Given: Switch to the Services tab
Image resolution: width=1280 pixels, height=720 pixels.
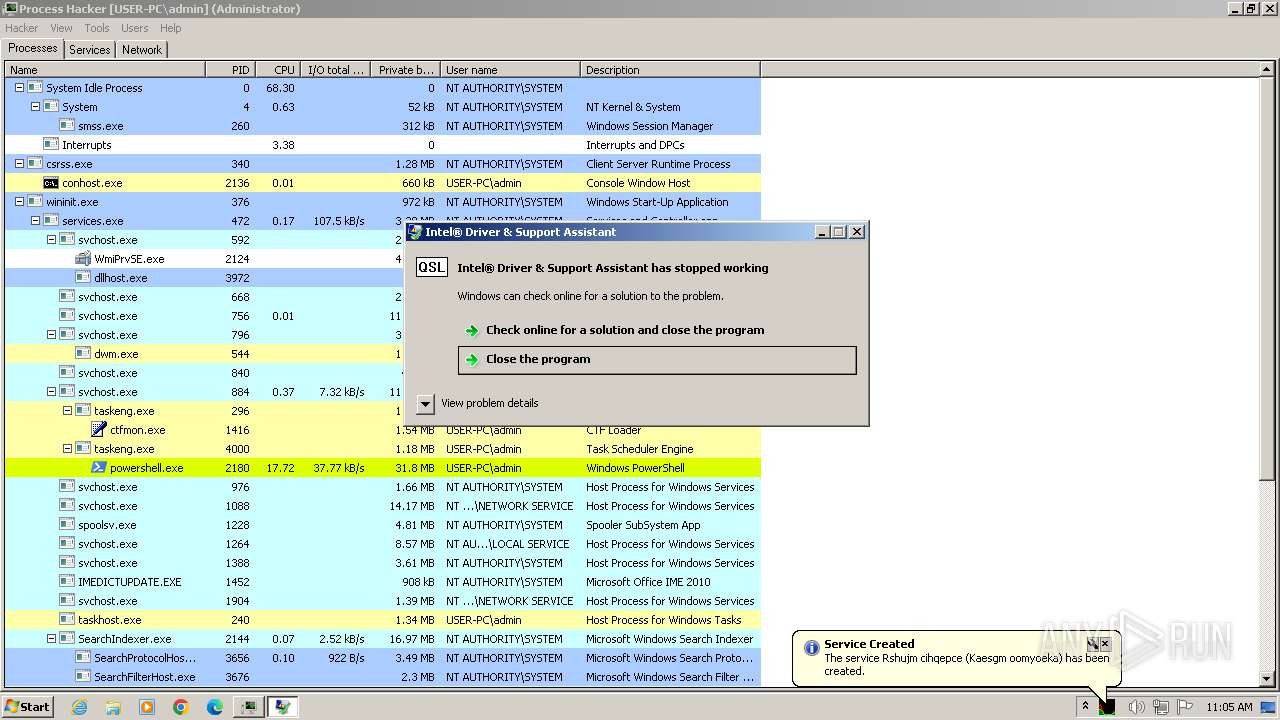Looking at the screenshot, I should point(90,50).
